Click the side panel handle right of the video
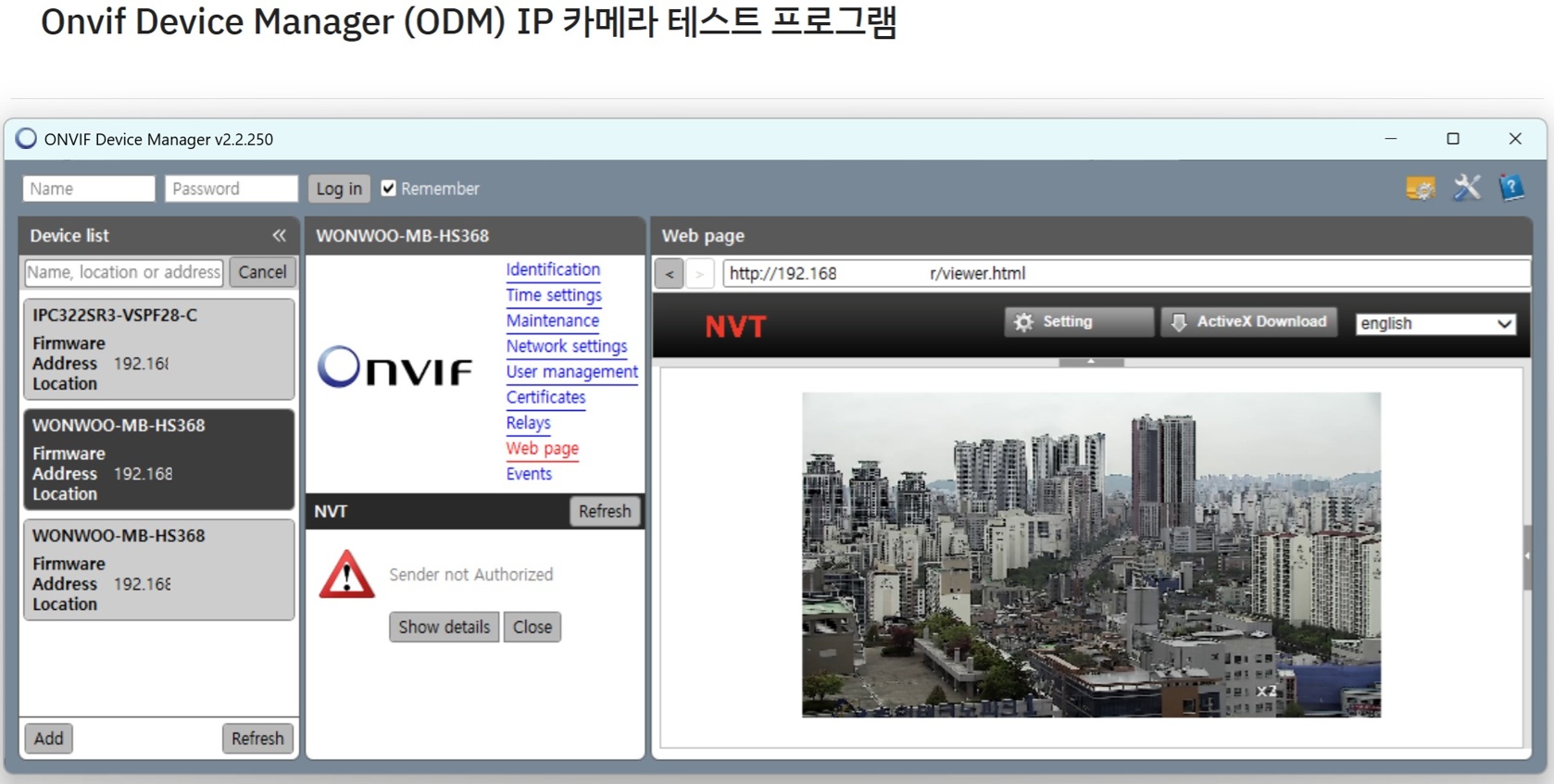Screen dimensions: 1554x784 pos(1527,557)
